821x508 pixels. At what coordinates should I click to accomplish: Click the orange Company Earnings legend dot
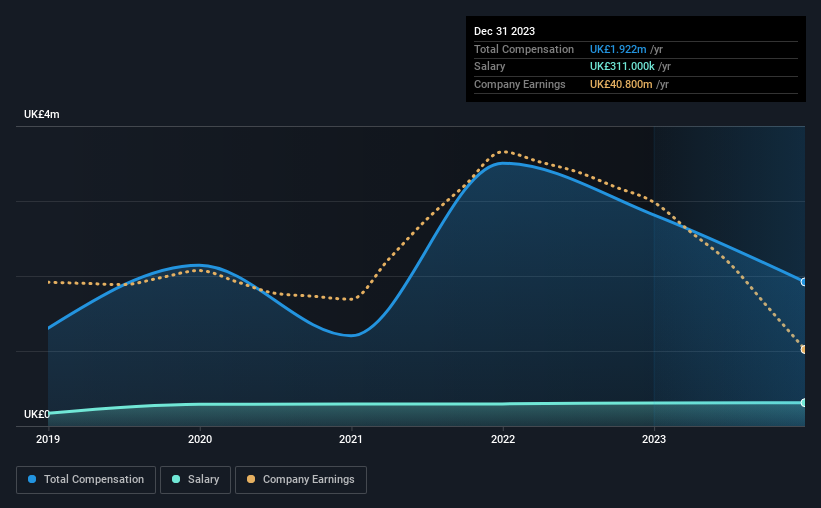pos(251,479)
